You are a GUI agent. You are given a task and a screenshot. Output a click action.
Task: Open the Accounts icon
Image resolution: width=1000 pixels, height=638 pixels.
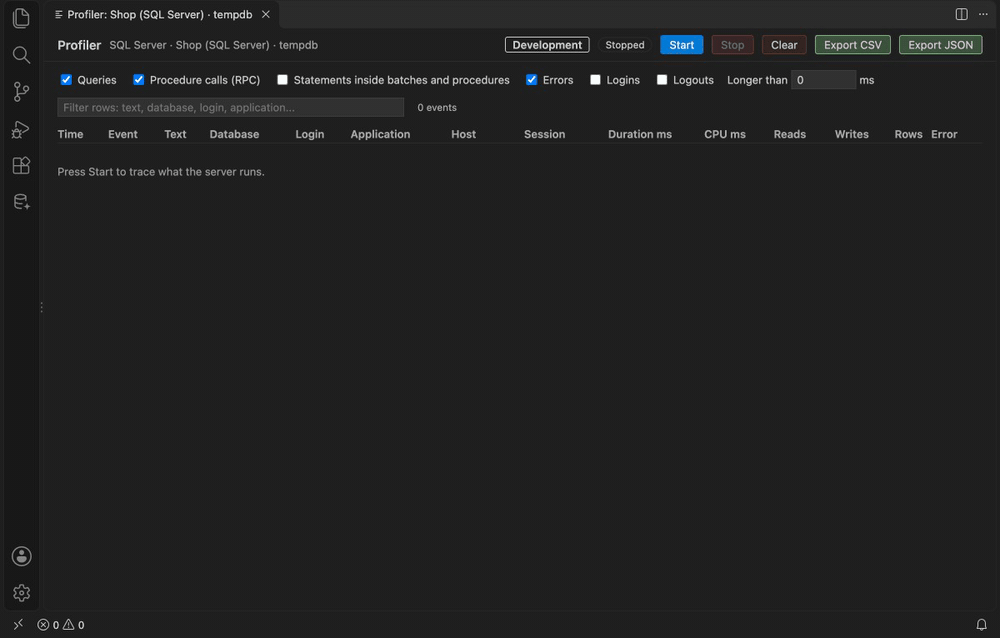(x=21, y=556)
